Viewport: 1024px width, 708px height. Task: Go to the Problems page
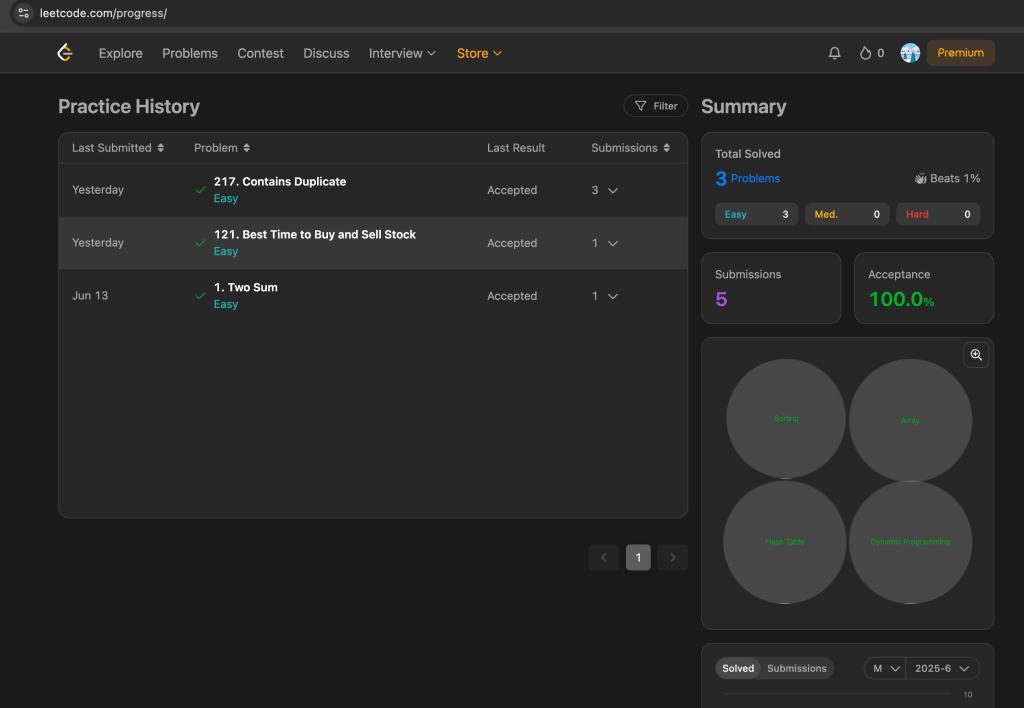(190, 53)
